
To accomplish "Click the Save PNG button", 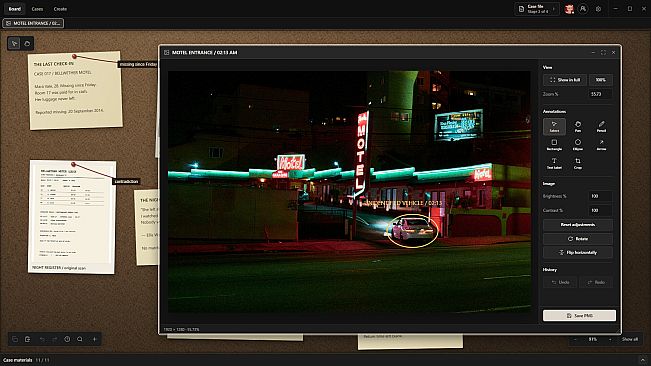I will coord(579,315).
